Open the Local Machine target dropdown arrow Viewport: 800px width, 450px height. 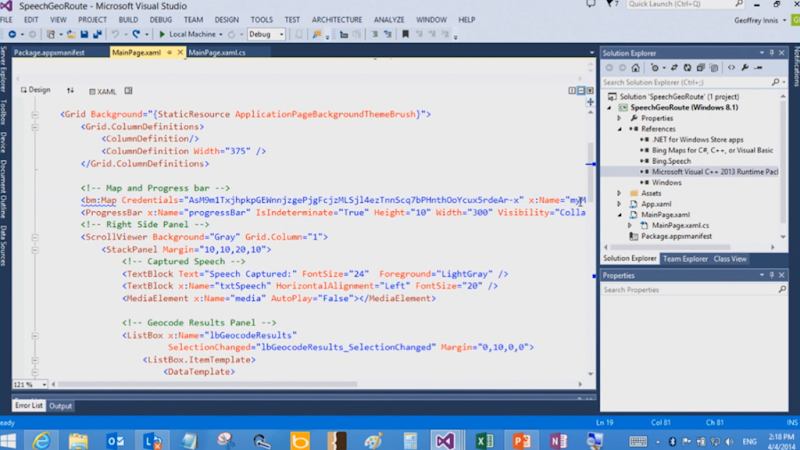(x=221, y=35)
